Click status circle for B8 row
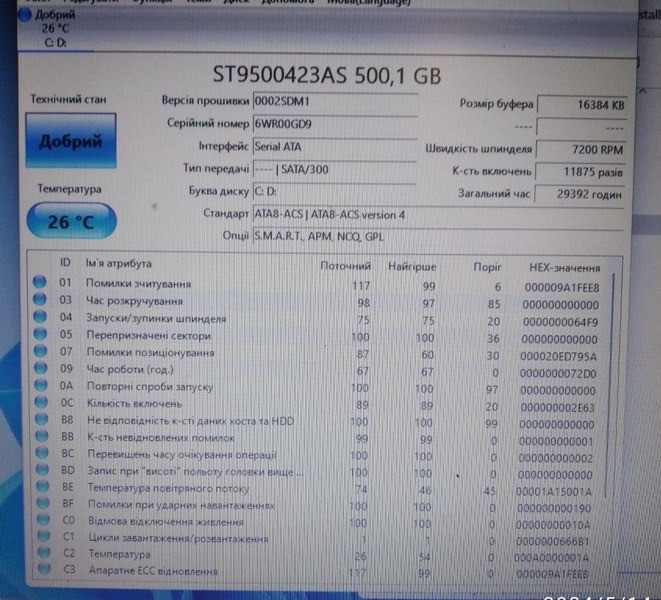This screenshot has height=600, width=661. 41,418
